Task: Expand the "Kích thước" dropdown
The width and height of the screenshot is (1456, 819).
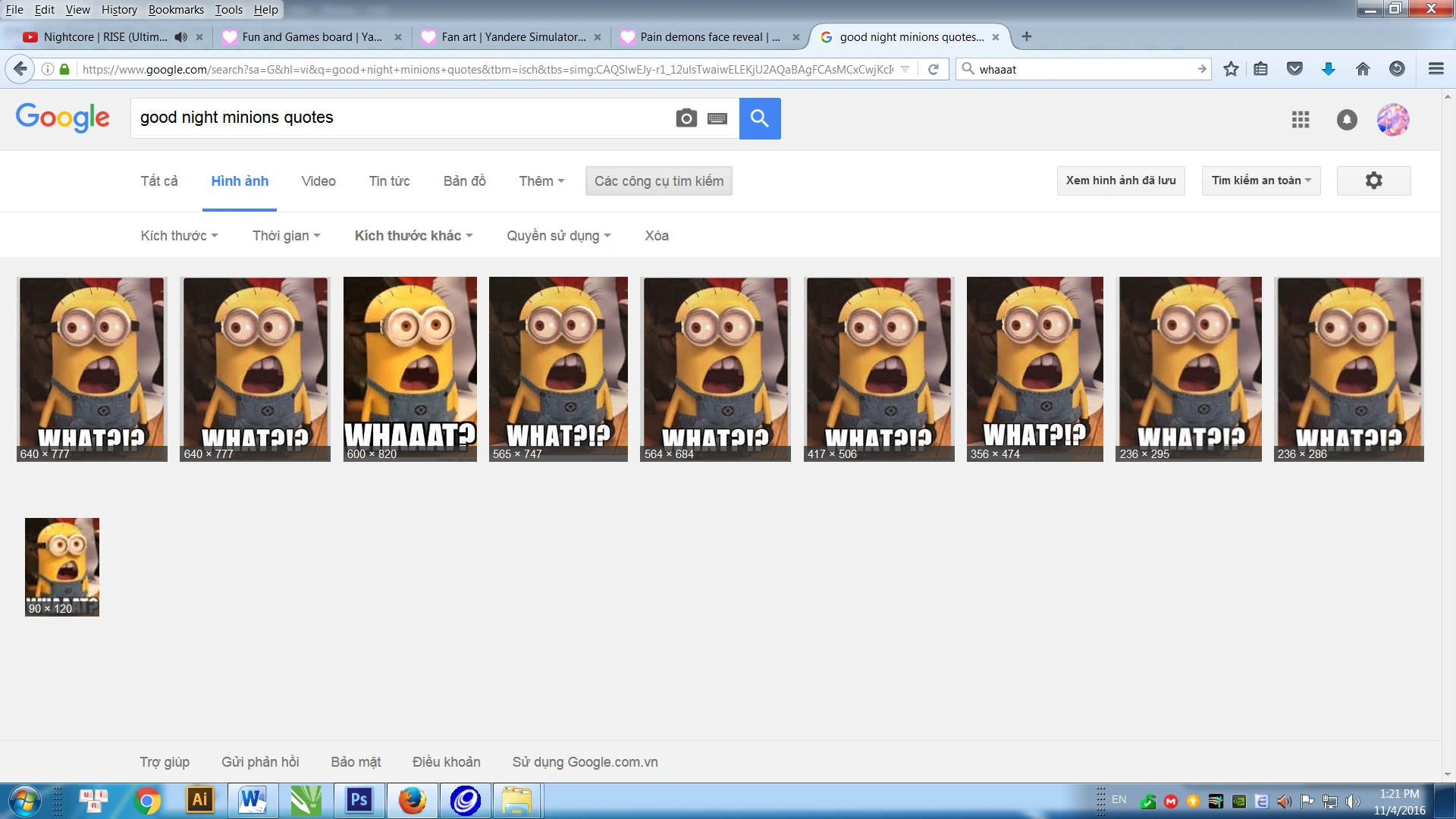Action: tap(179, 236)
